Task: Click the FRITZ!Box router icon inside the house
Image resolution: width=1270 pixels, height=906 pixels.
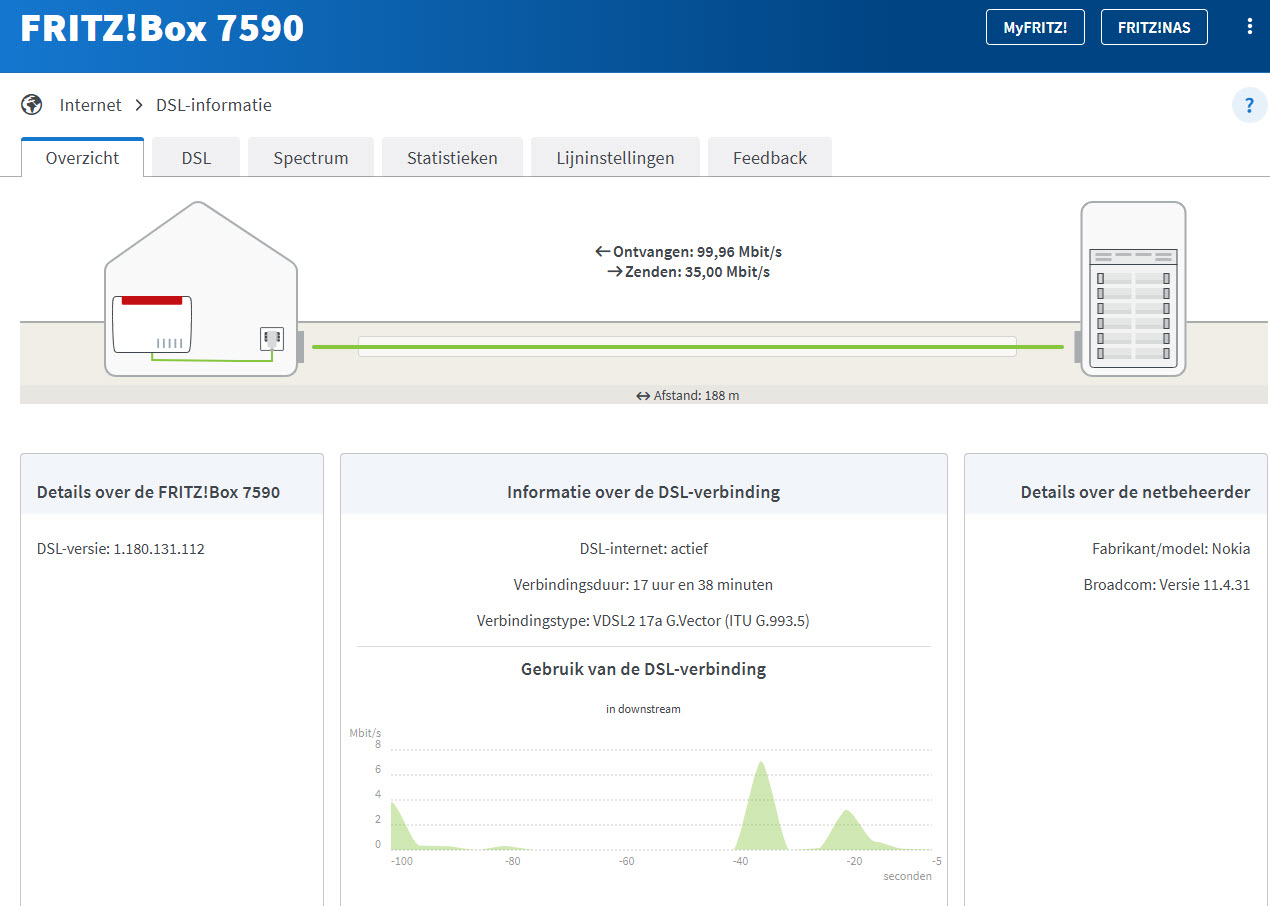Action: (x=152, y=324)
